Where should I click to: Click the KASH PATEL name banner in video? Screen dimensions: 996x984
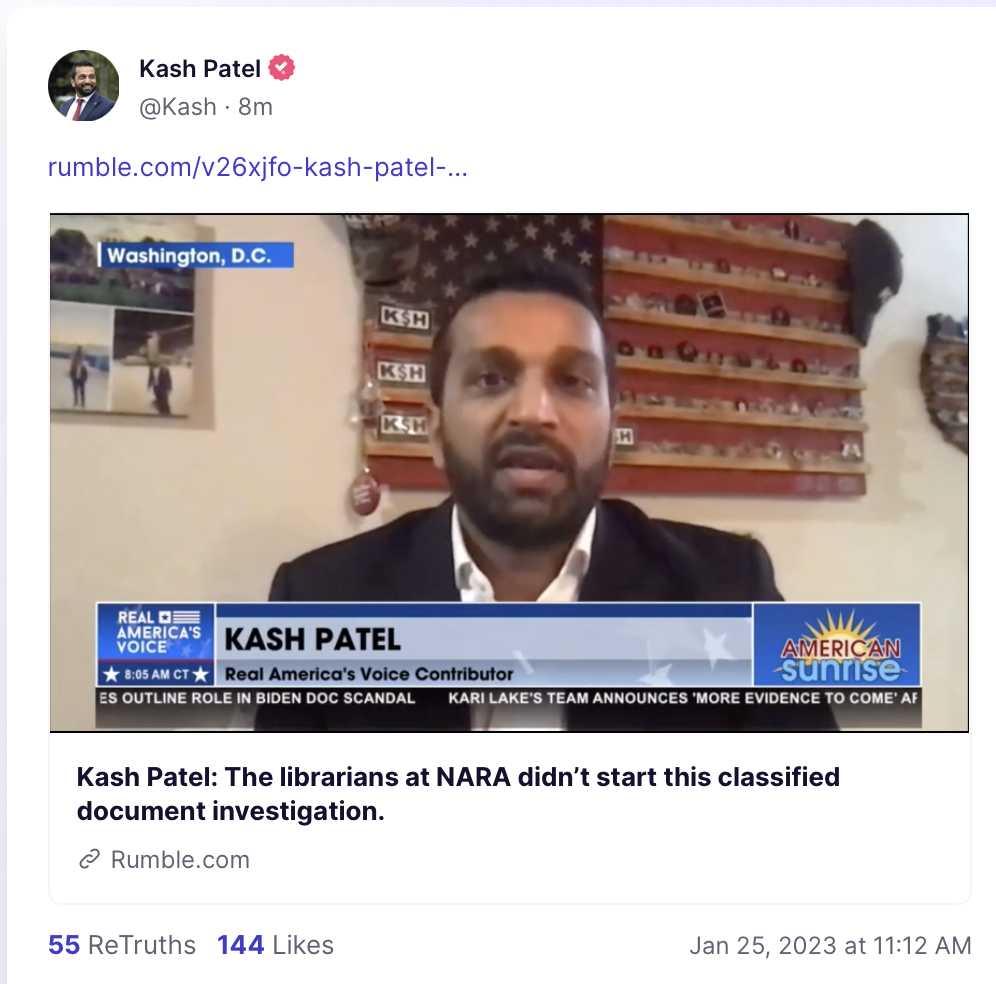pyautogui.click(x=313, y=639)
